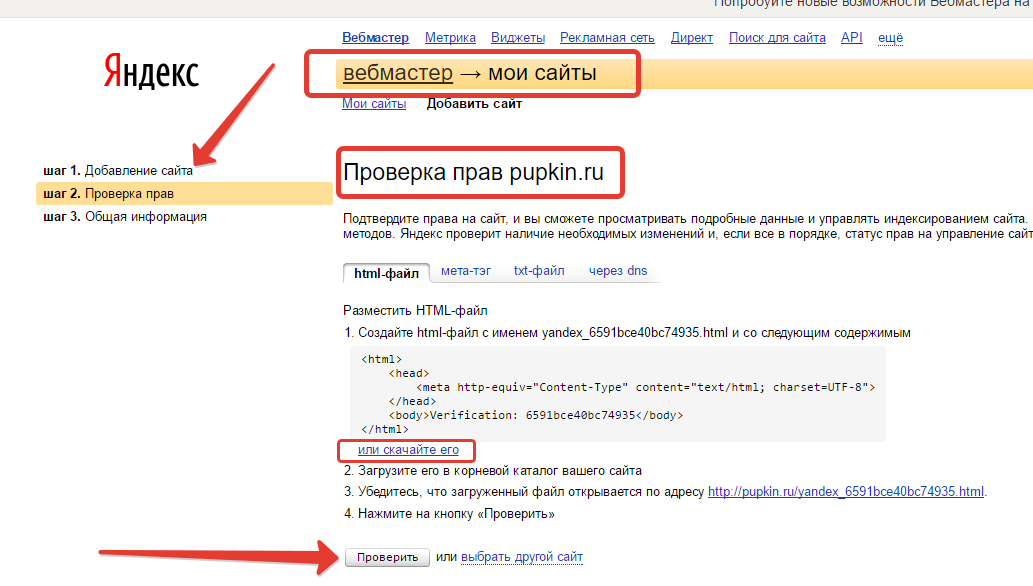This screenshot has width=1033, height=586.
Task: Select step шаг 1. Добавление сайта
Action: coord(118,171)
